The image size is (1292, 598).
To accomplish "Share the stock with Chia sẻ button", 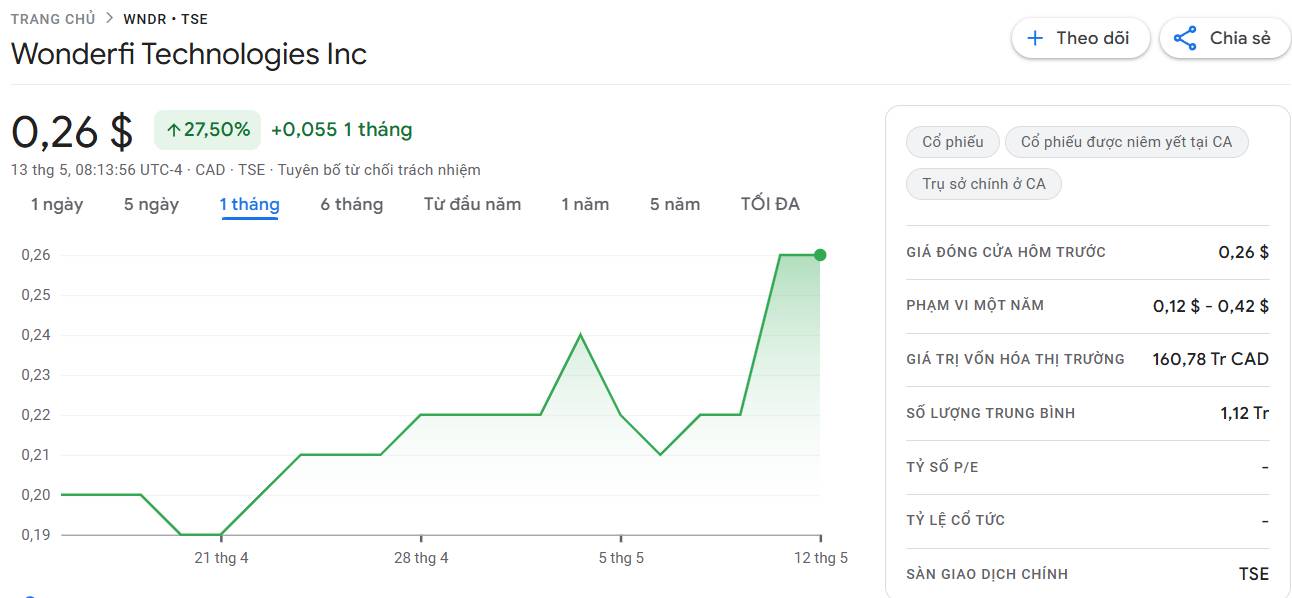I will pos(1225,38).
